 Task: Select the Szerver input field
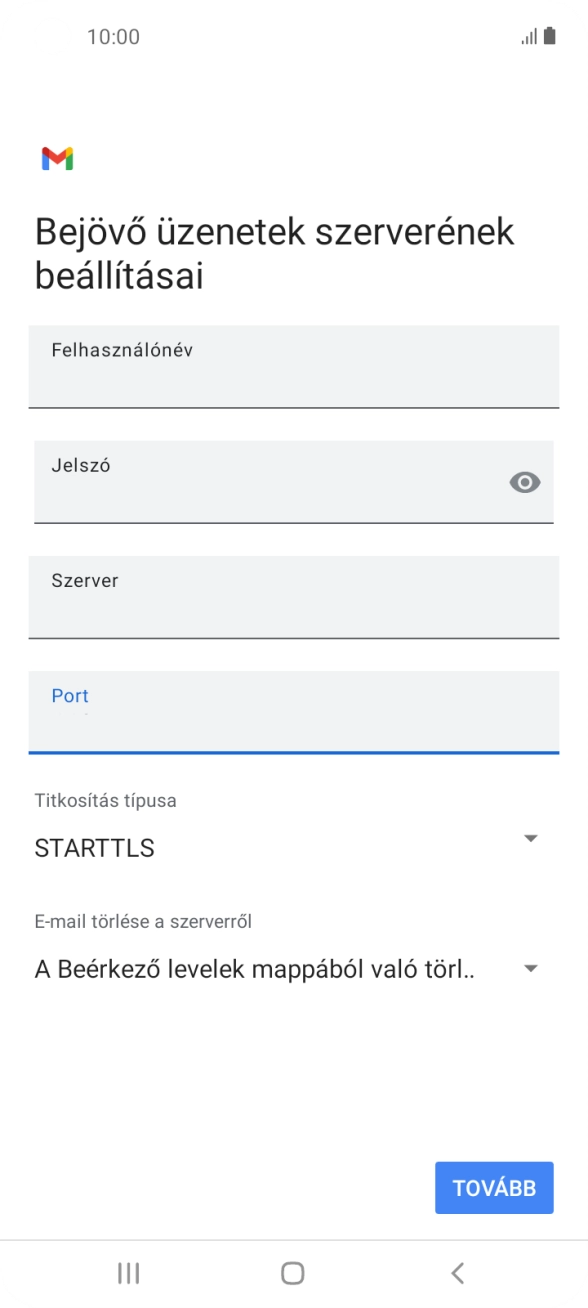[x=293, y=597]
